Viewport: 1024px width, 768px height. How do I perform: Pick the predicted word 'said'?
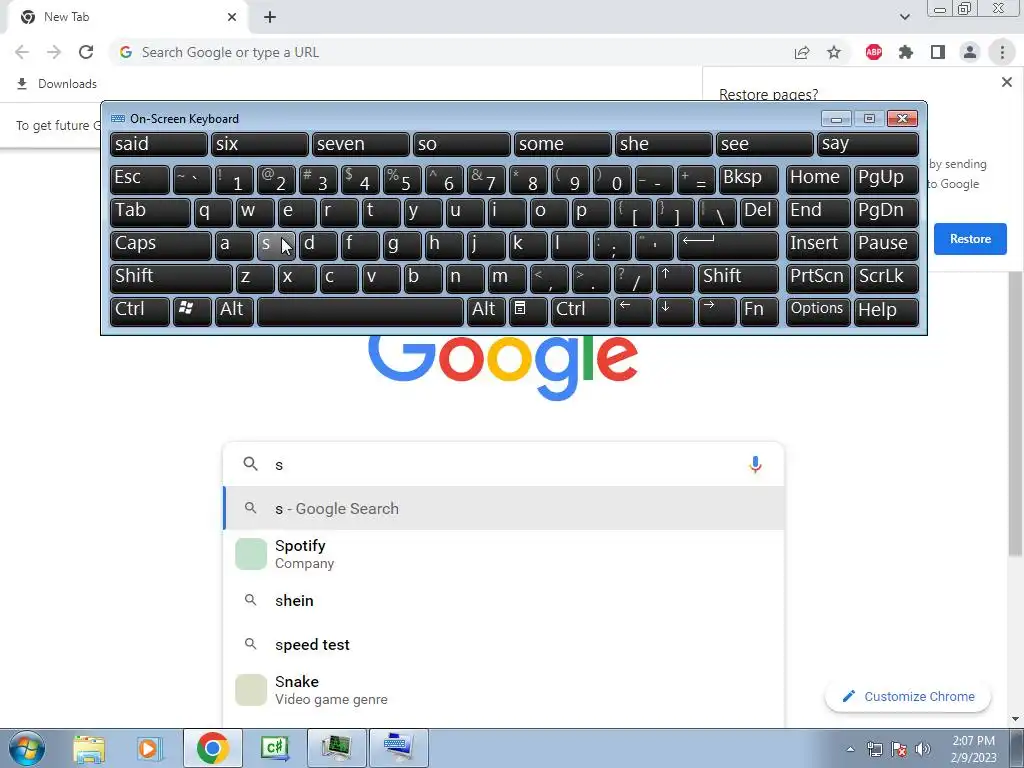tap(159, 144)
